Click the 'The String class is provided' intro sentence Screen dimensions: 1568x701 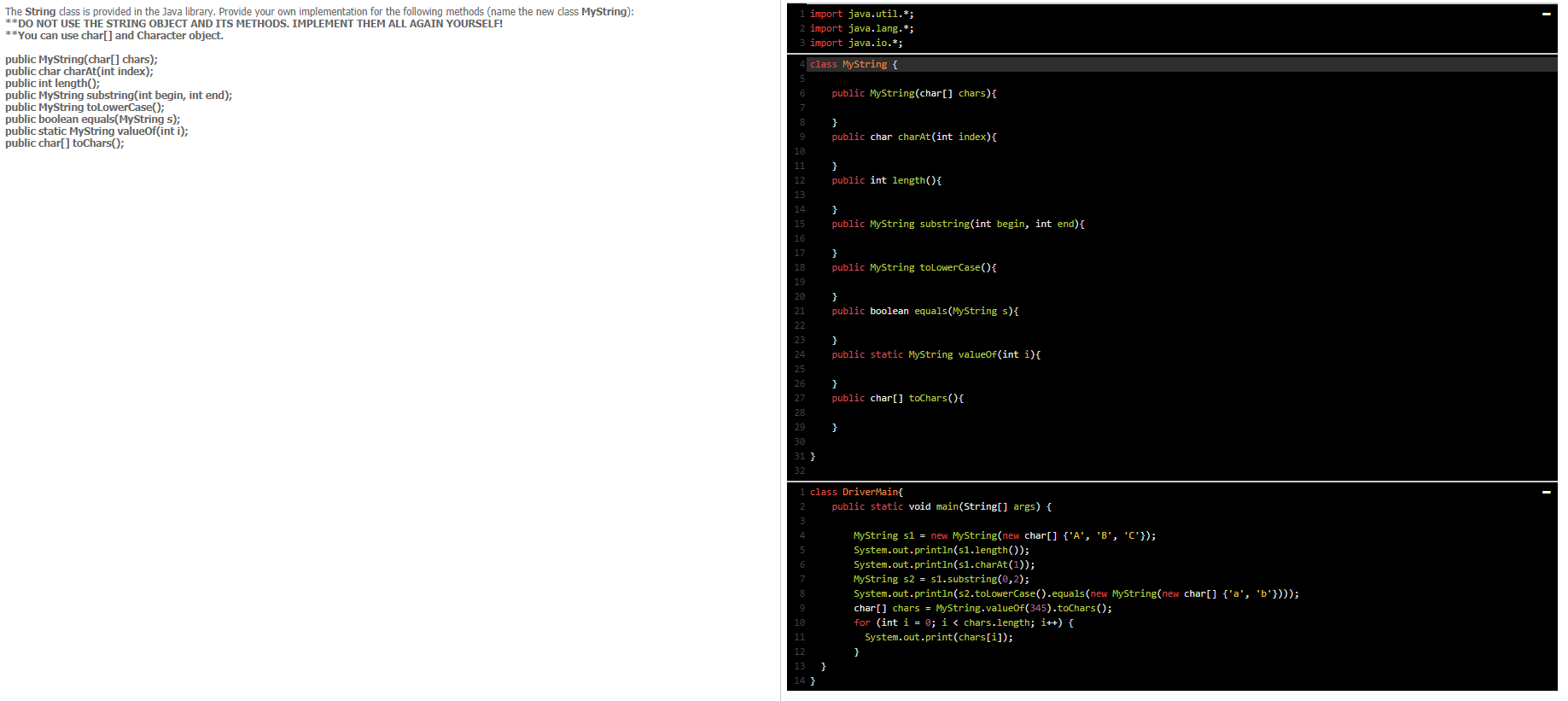pyautogui.click(x=319, y=11)
